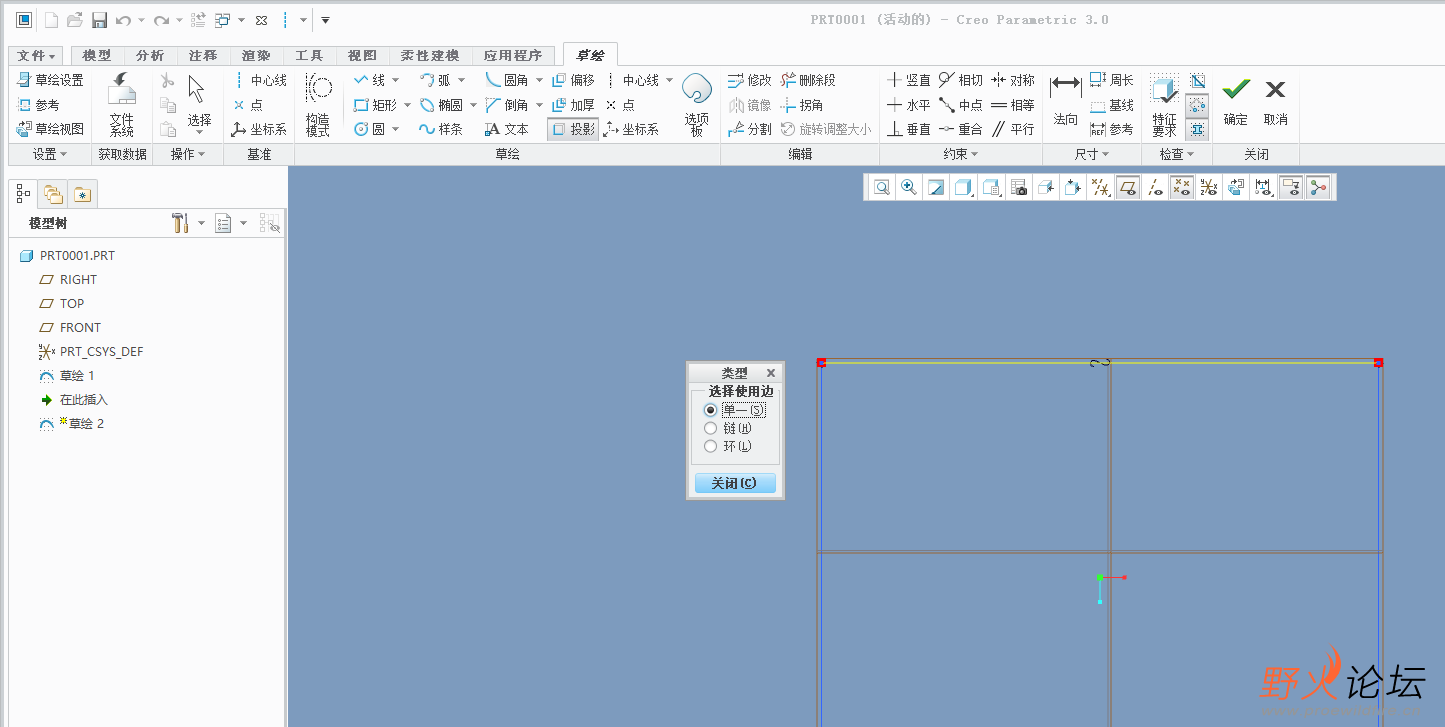The height and width of the screenshot is (727, 1445).
Task: Expand the Rectangle tool dropdown arrow
Action: (407, 105)
